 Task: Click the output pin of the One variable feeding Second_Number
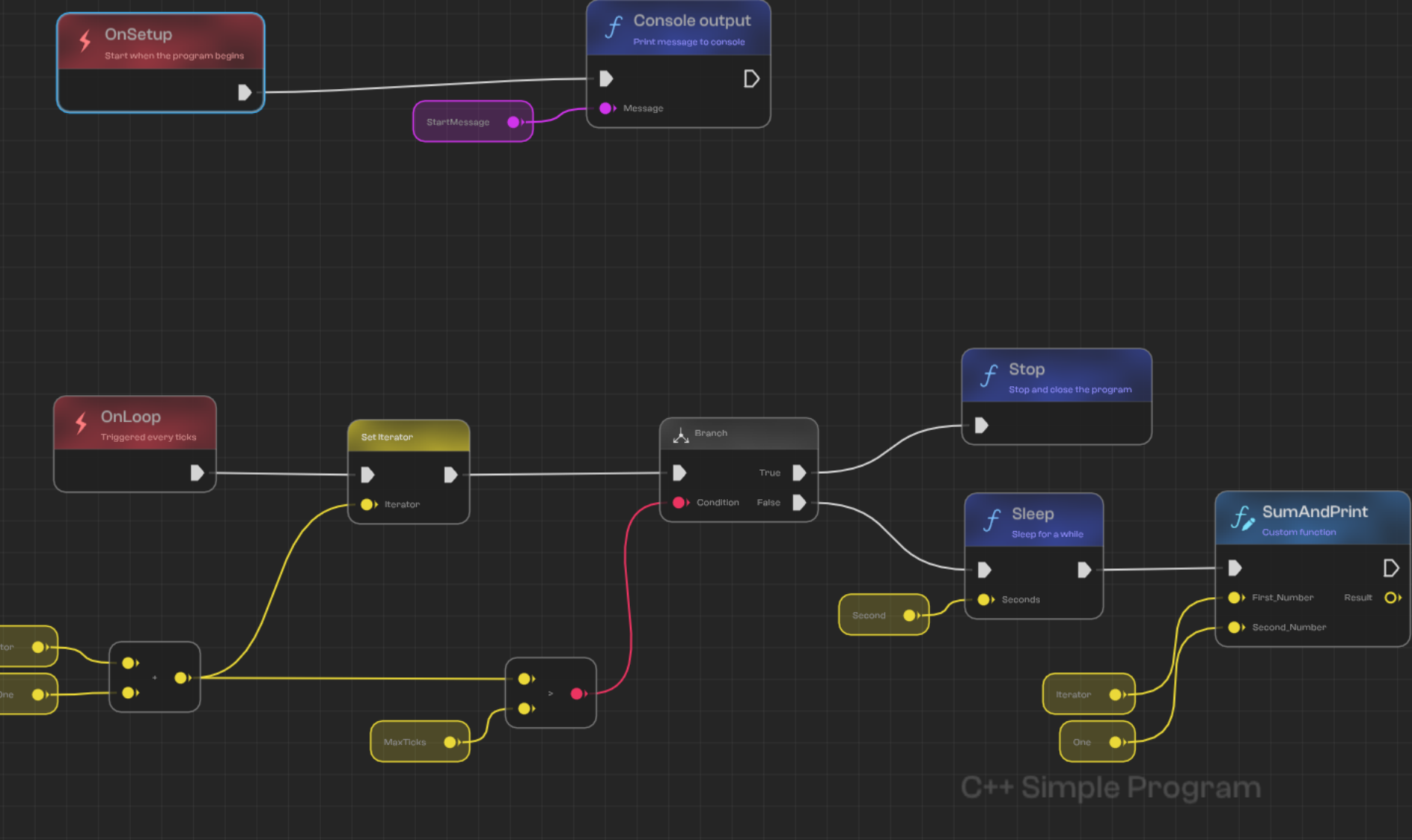1116,742
